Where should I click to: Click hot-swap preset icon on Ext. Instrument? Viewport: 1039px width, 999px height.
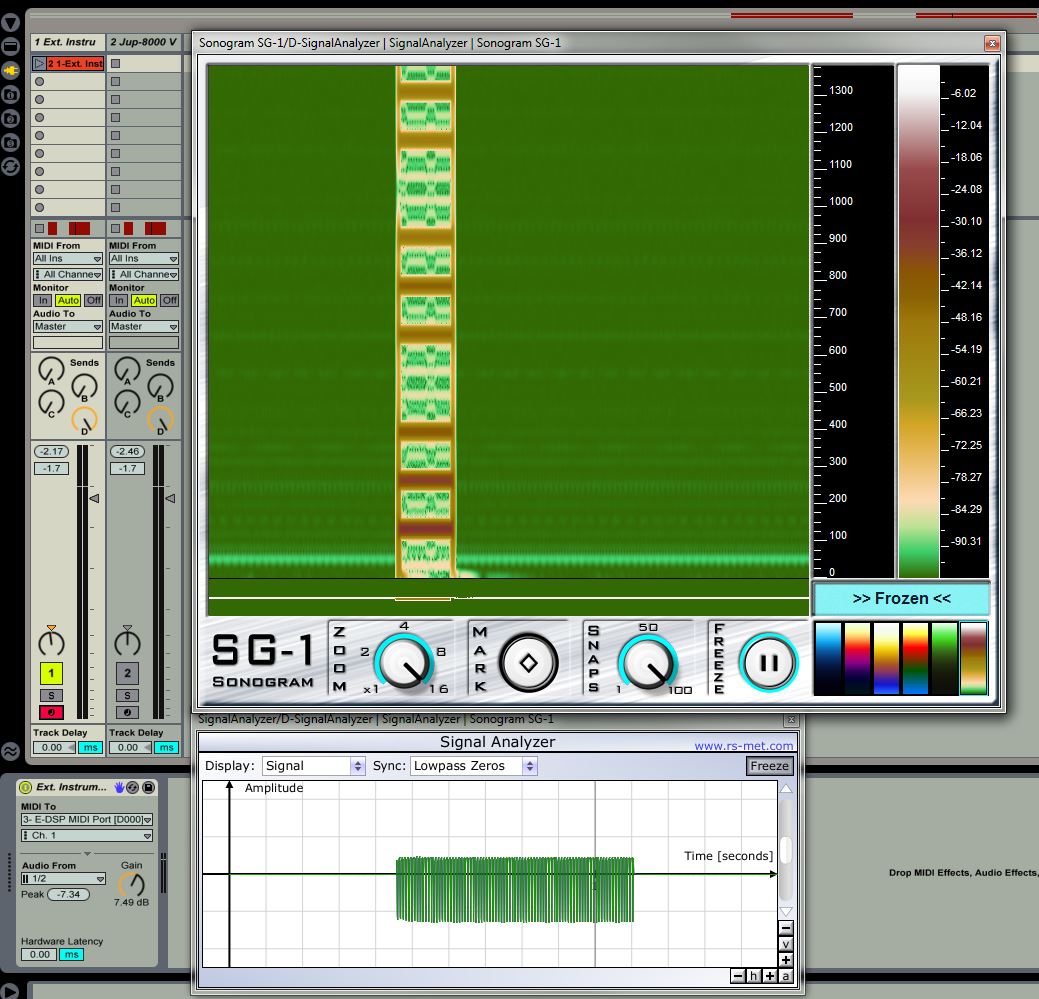pos(133,787)
